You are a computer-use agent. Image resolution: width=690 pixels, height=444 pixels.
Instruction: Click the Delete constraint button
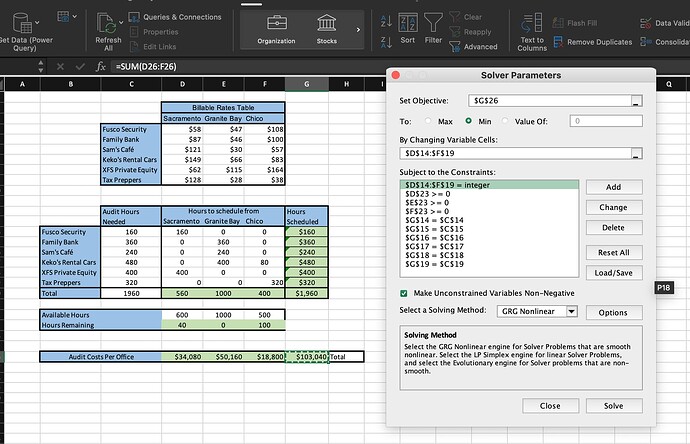click(613, 228)
